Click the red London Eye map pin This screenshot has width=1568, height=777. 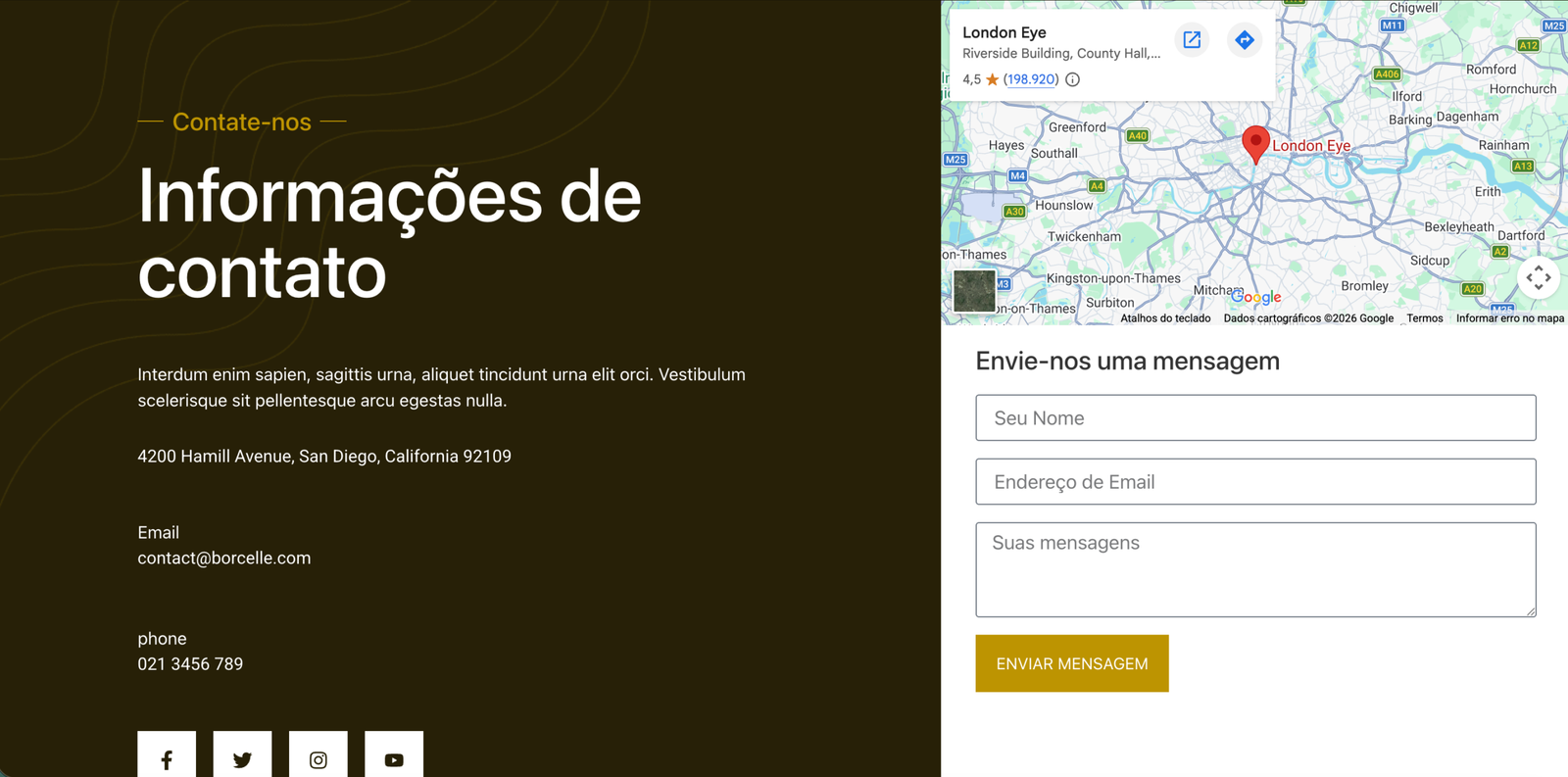pos(1255,143)
